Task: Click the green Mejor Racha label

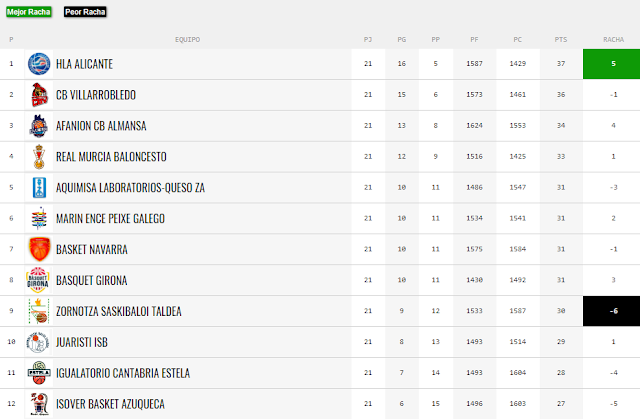Action: coord(29,12)
